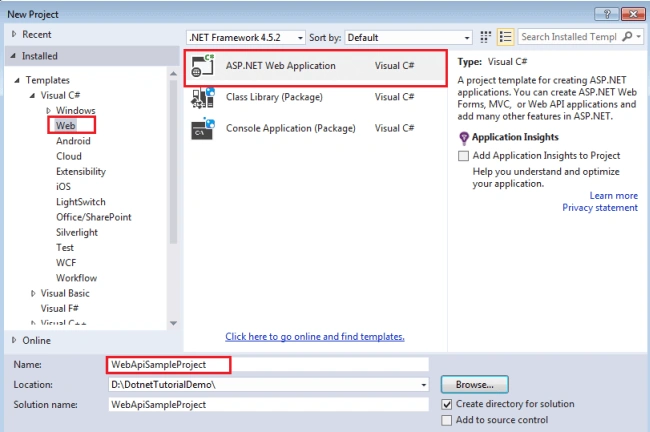
Task: Switch to small icons view
Action: [485, 37]
